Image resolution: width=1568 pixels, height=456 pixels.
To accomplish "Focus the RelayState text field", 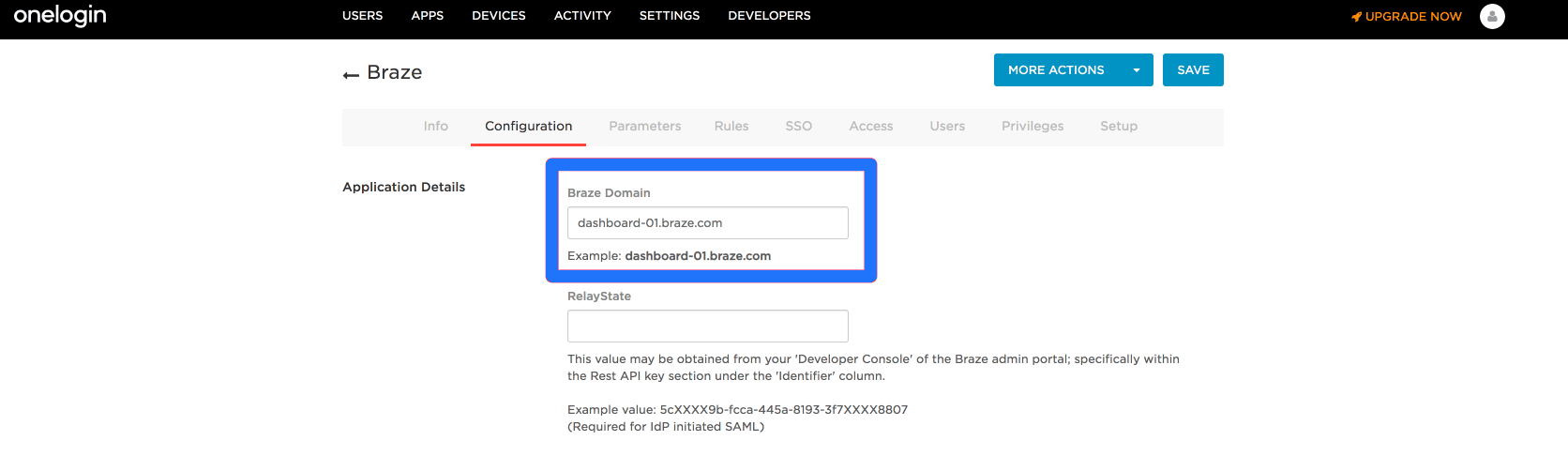I will [707, 327].
